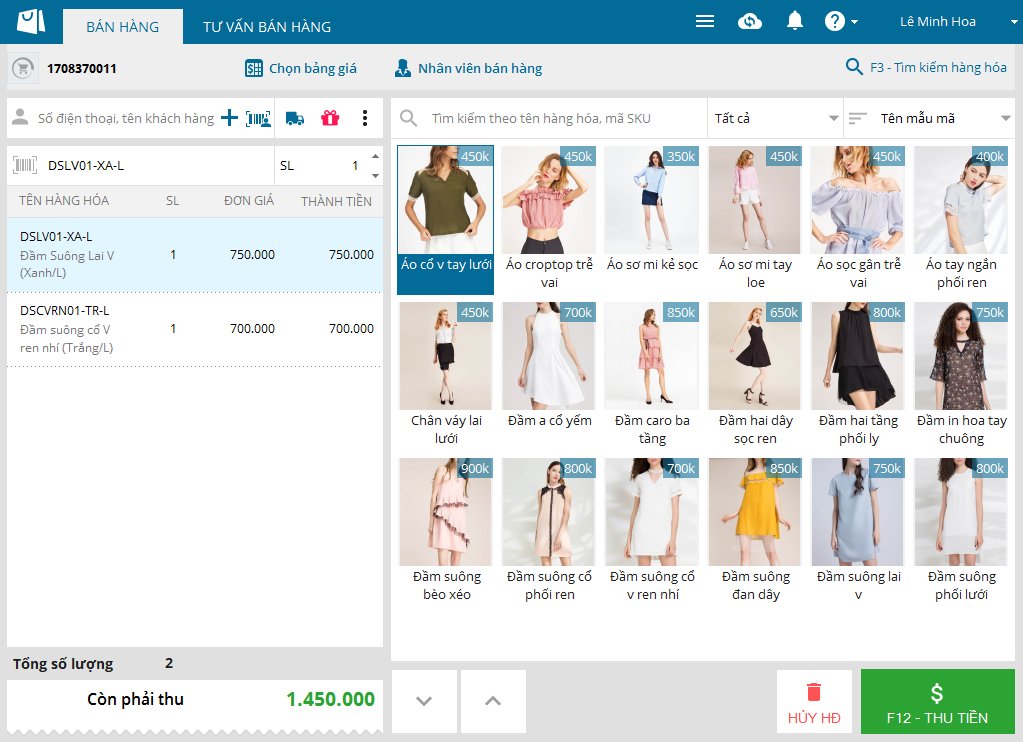Expand the help dropdown arrow
The width and height of the screenshot is (1023, 742).
tap(855, 22)
